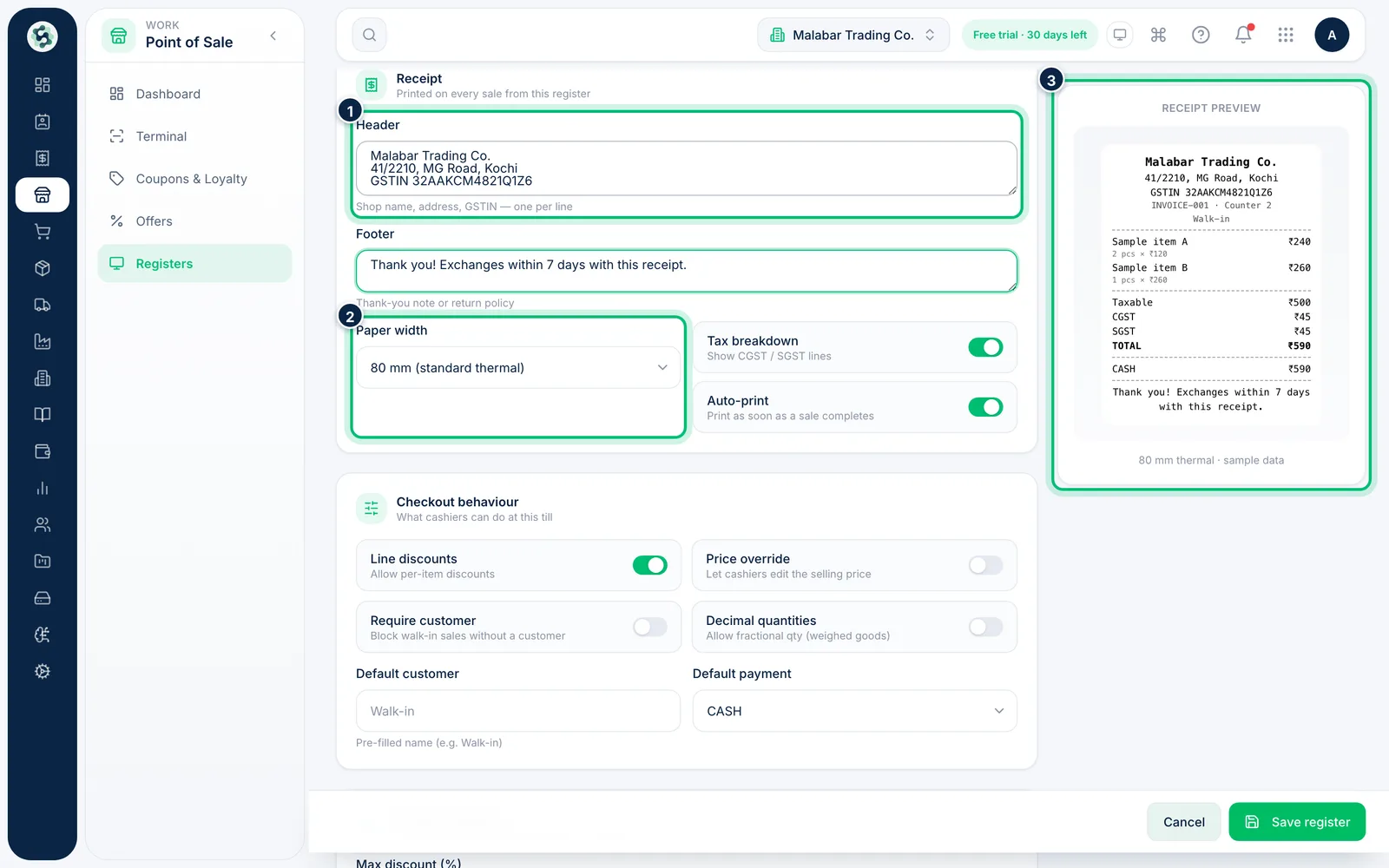Open the package box icon in the dark rail
The height and width of the screenshot is (868, 1389).
point(42,268)
